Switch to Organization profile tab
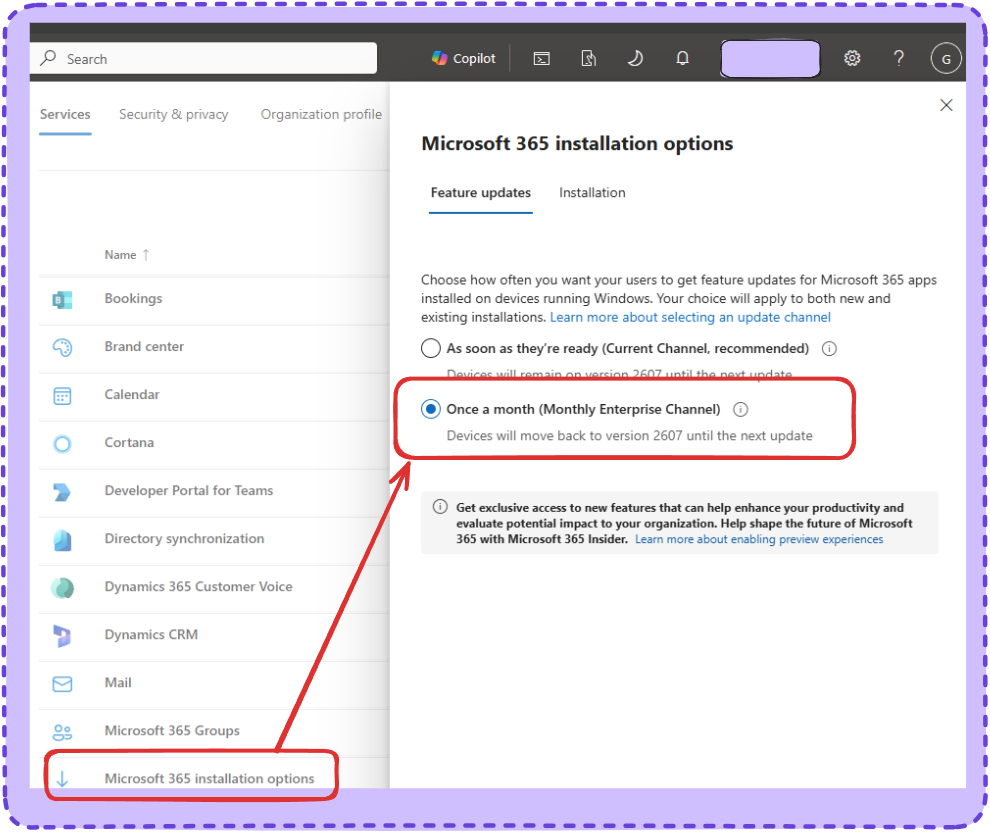This screenshot has width=990, height=832. pos(321,114)
